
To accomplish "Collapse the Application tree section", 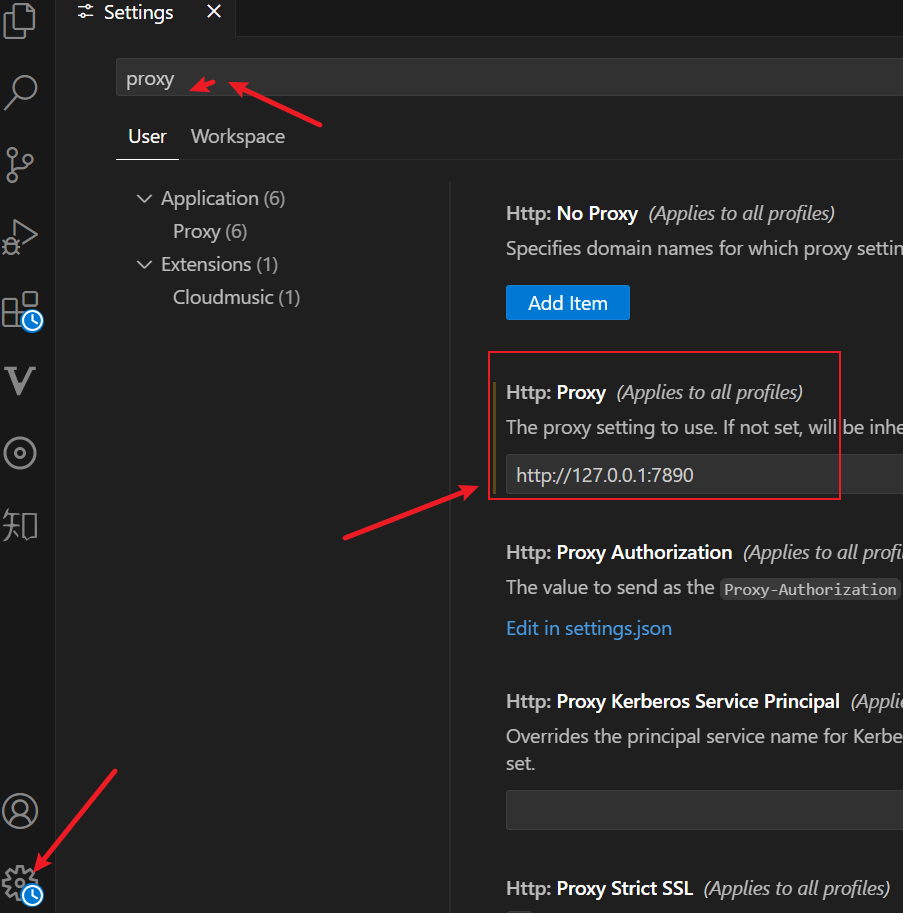I will [x=145, y=199].
